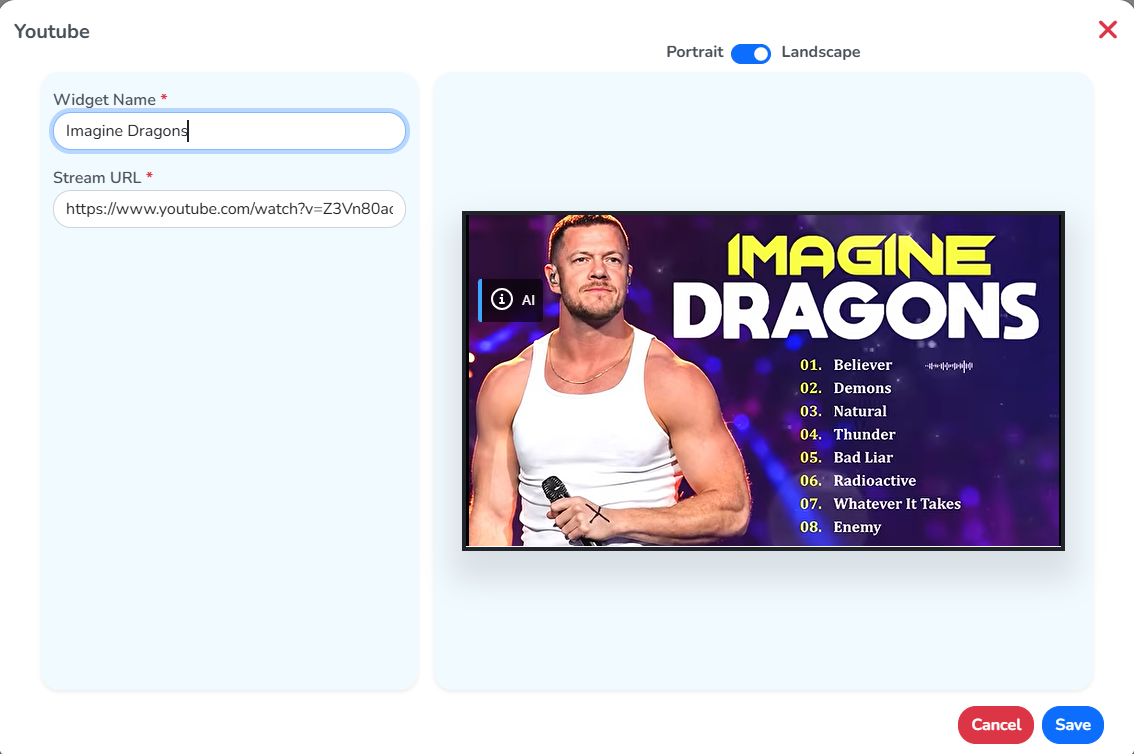Click the AI info icon on video
This screenshot has height=754, width=1134.
point(502,299)
